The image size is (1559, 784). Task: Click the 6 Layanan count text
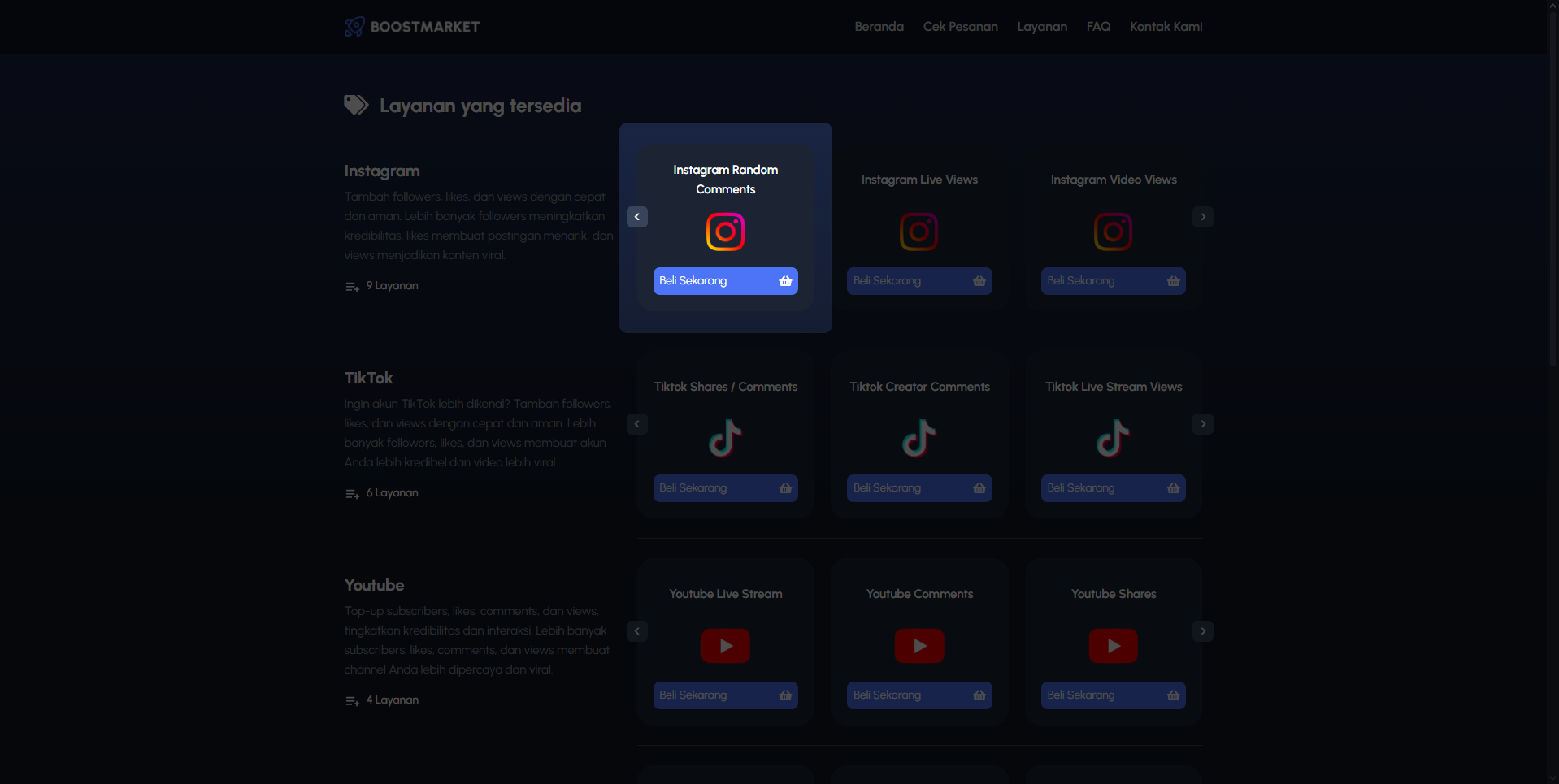click(x=392, y=493)
